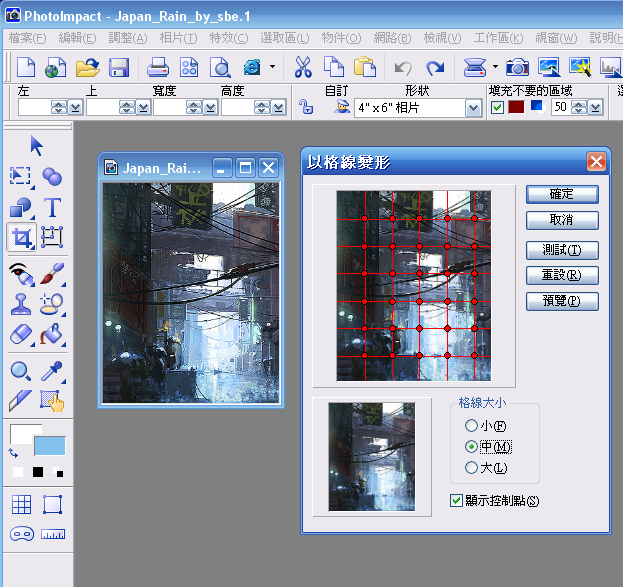The width and height of the screenshot is (623, 587).
Task: Open the 上 (top) value dropdown
Action: click(x=143, y=107)
